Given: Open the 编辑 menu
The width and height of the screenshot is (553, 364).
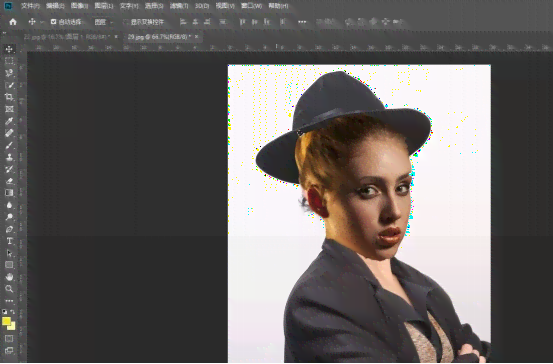Looking at the screenshot, I should tap(55, 6).
